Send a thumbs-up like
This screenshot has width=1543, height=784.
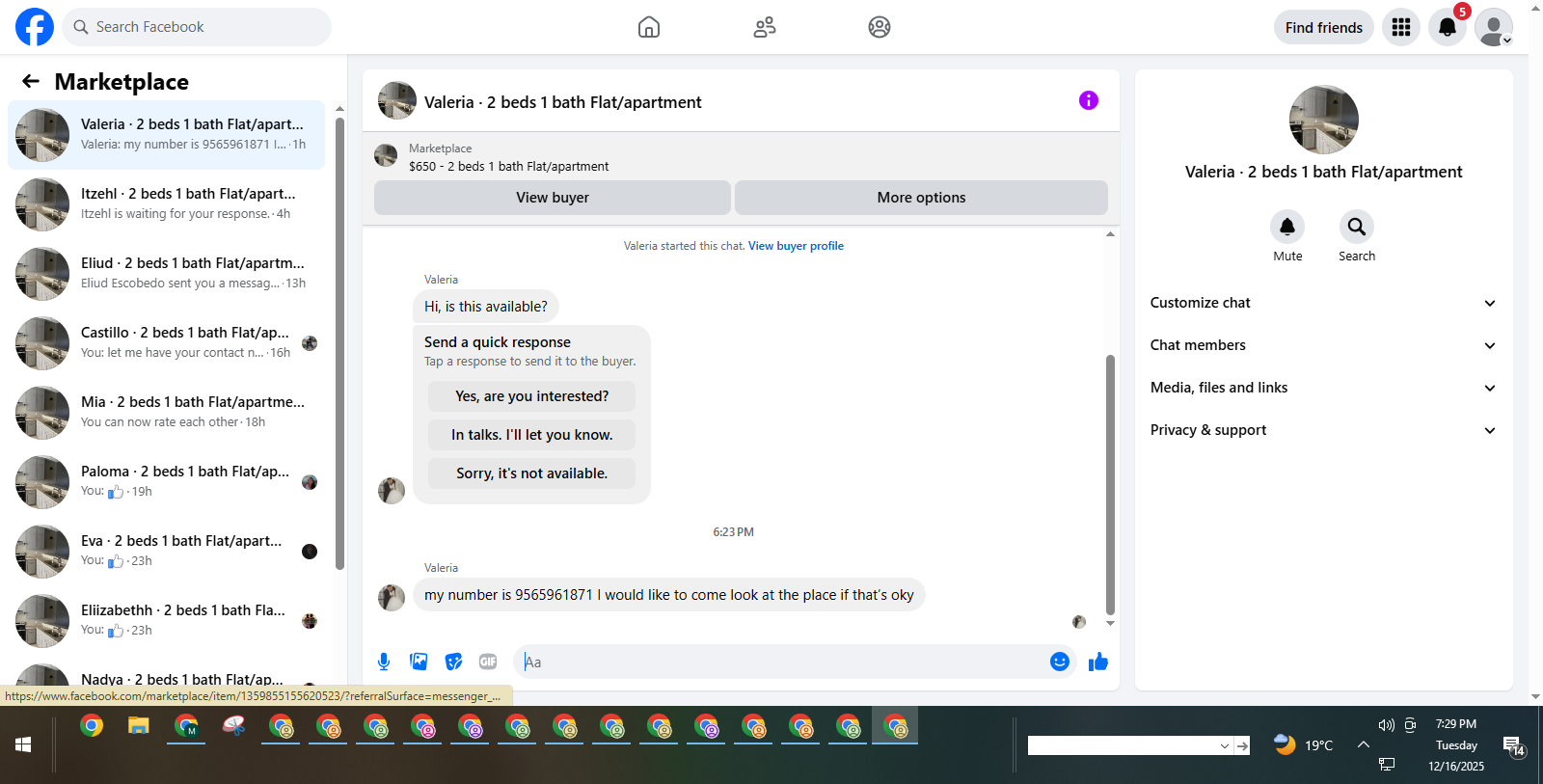[1098, 662]
